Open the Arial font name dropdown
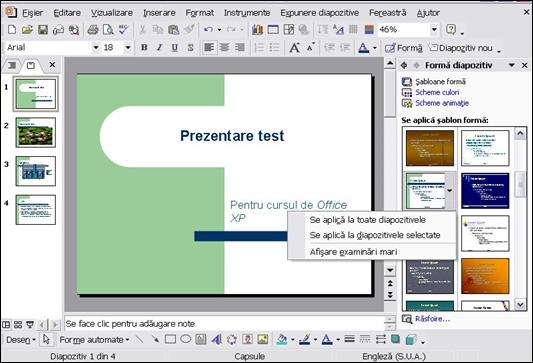533x363 pixels. pos(96,48)
